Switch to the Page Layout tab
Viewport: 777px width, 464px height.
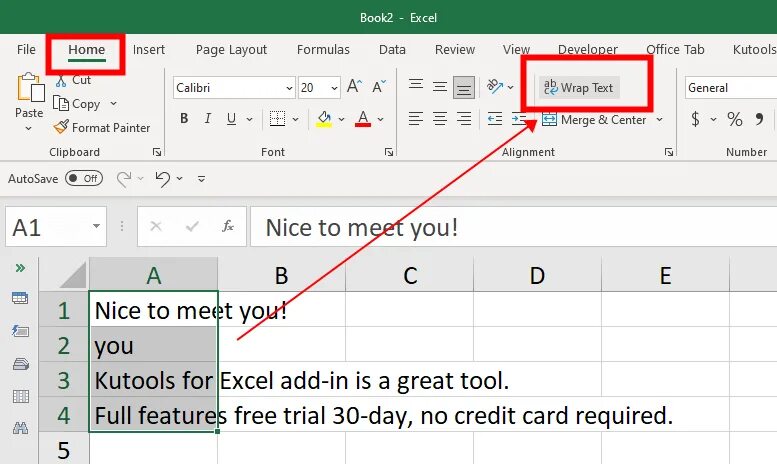[231, 50]
